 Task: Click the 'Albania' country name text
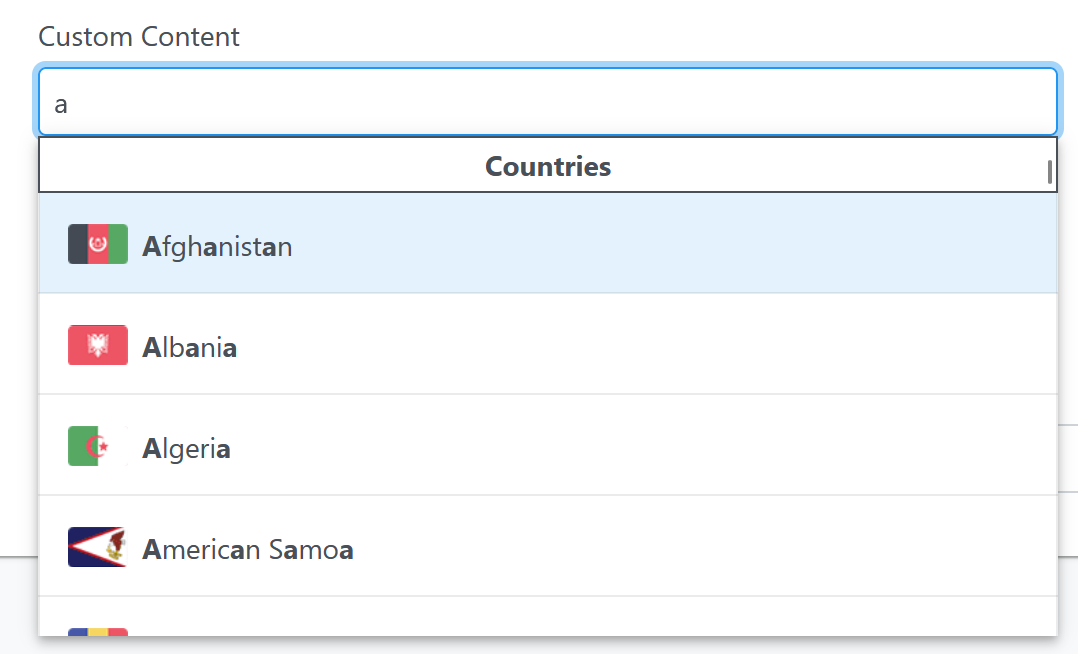[189, 347]
